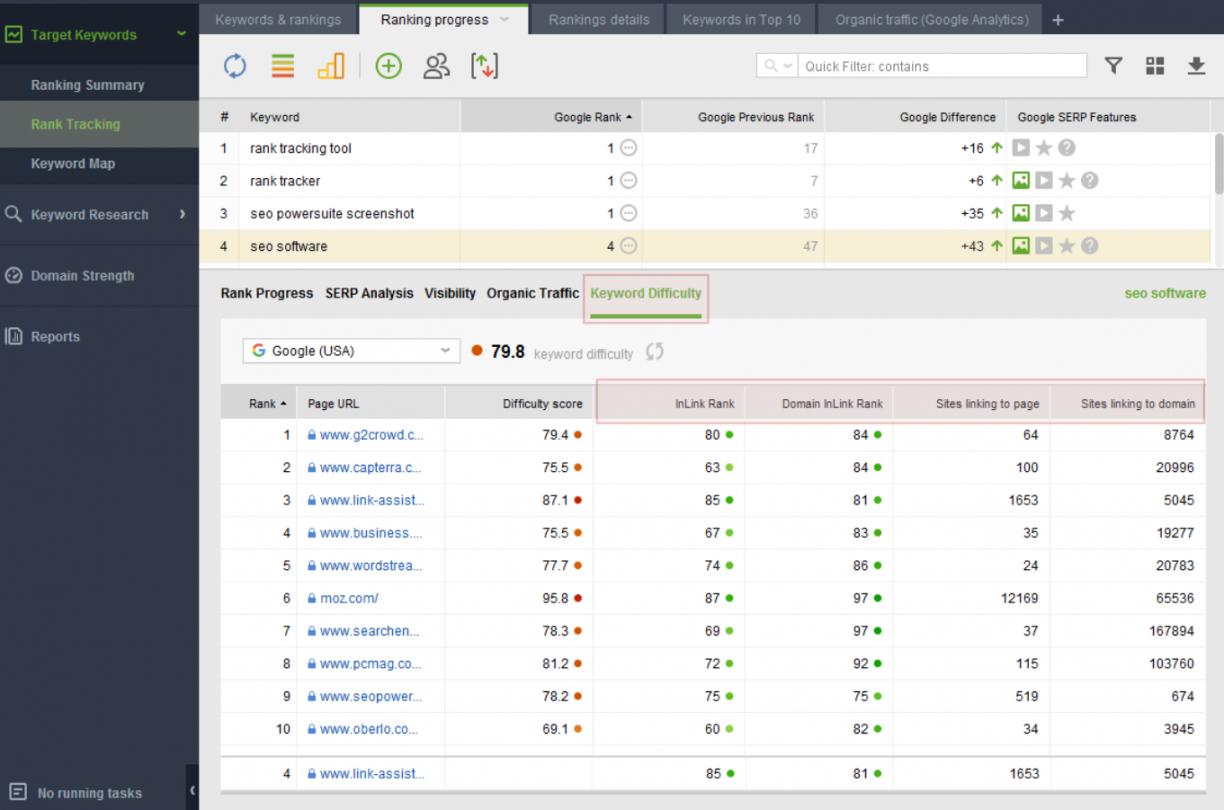Click the bar chart icon in toolbar

click(330, 66)
